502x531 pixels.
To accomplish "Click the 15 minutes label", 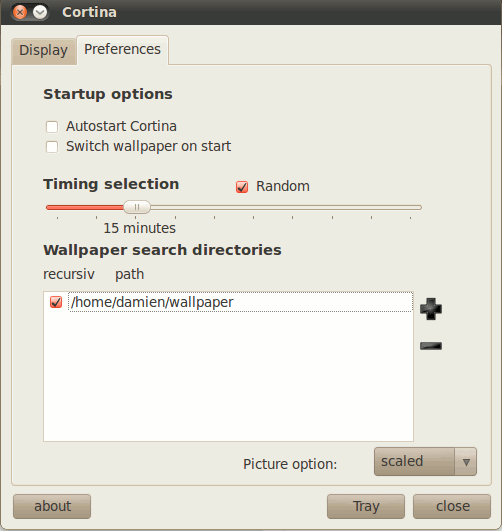I will (139, 228).
